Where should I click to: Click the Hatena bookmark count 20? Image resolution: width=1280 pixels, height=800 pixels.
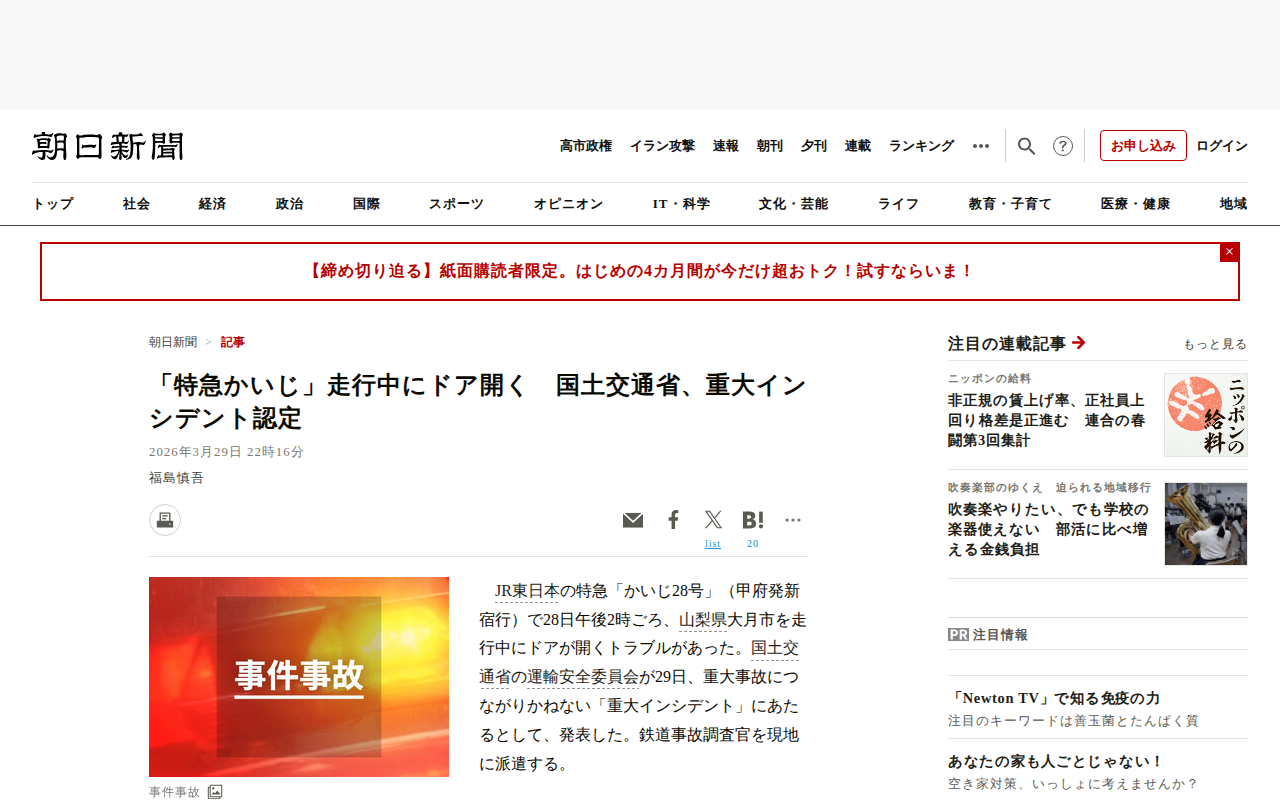pos(753,544)
